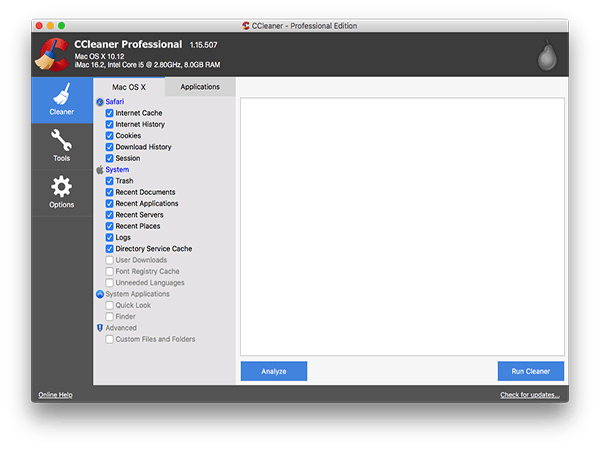
Task: Click the System Applications App Store icon
Action: click(x=100, y=294)
